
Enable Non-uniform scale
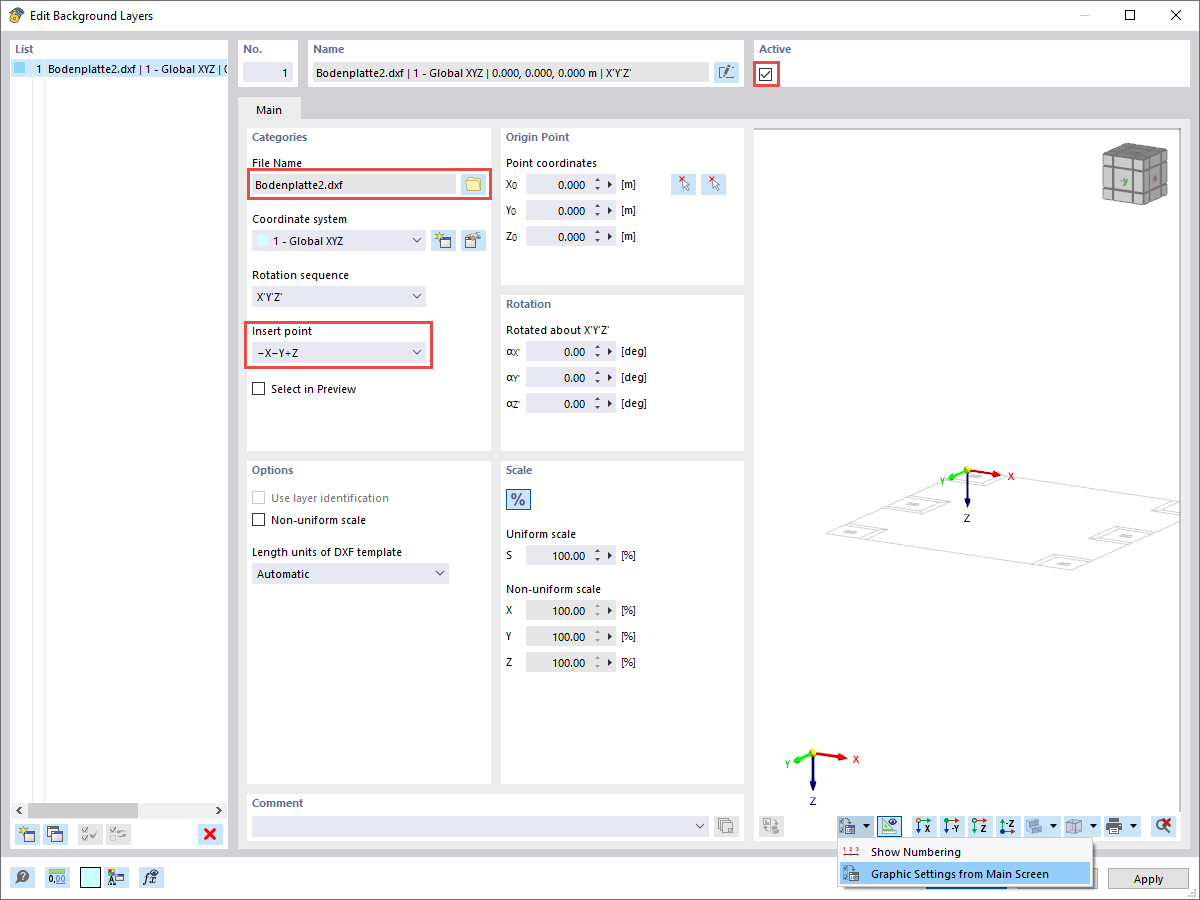(x=258, y=520)
